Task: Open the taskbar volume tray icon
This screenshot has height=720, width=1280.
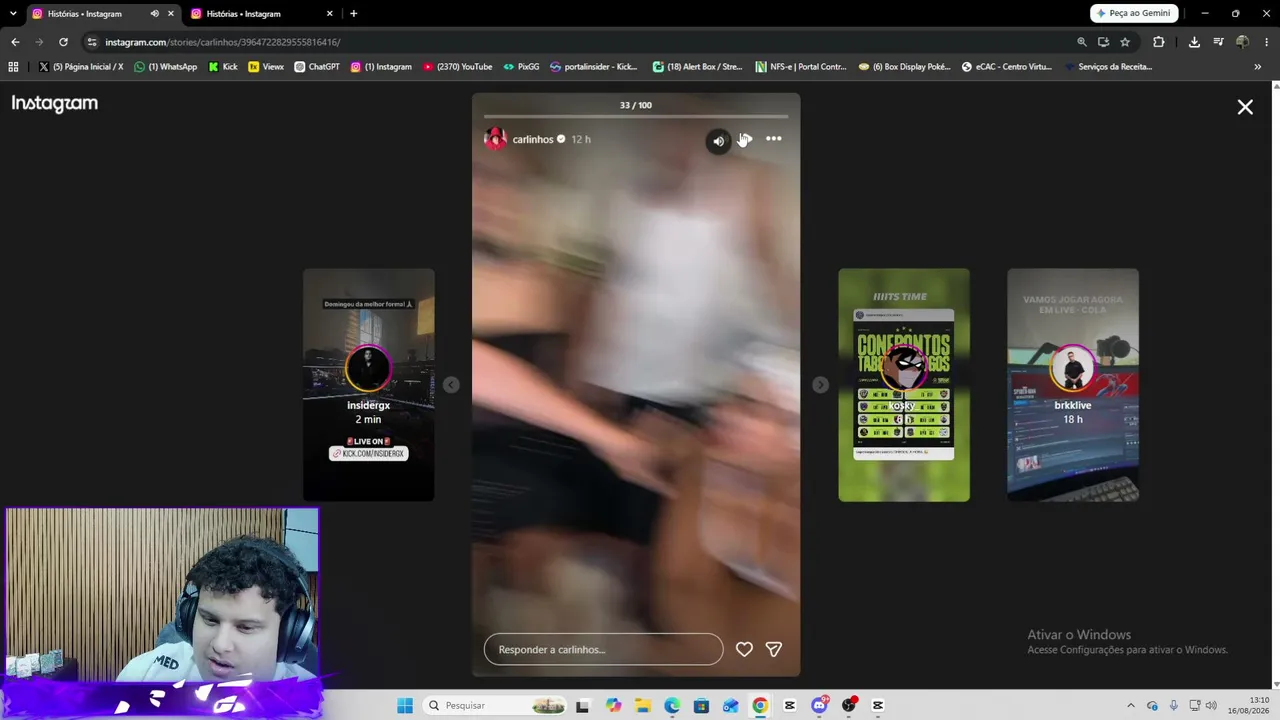Action: [x=1211, y=706]
